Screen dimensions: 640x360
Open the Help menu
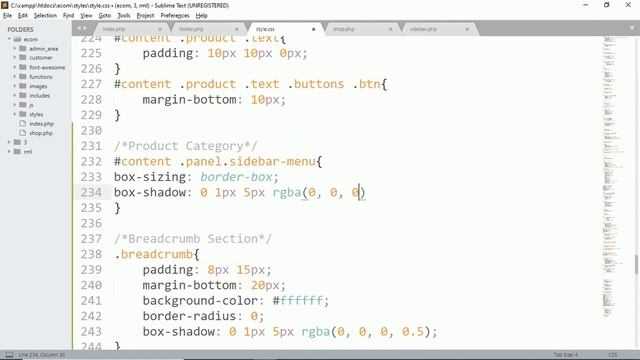[x=202, y=16]
